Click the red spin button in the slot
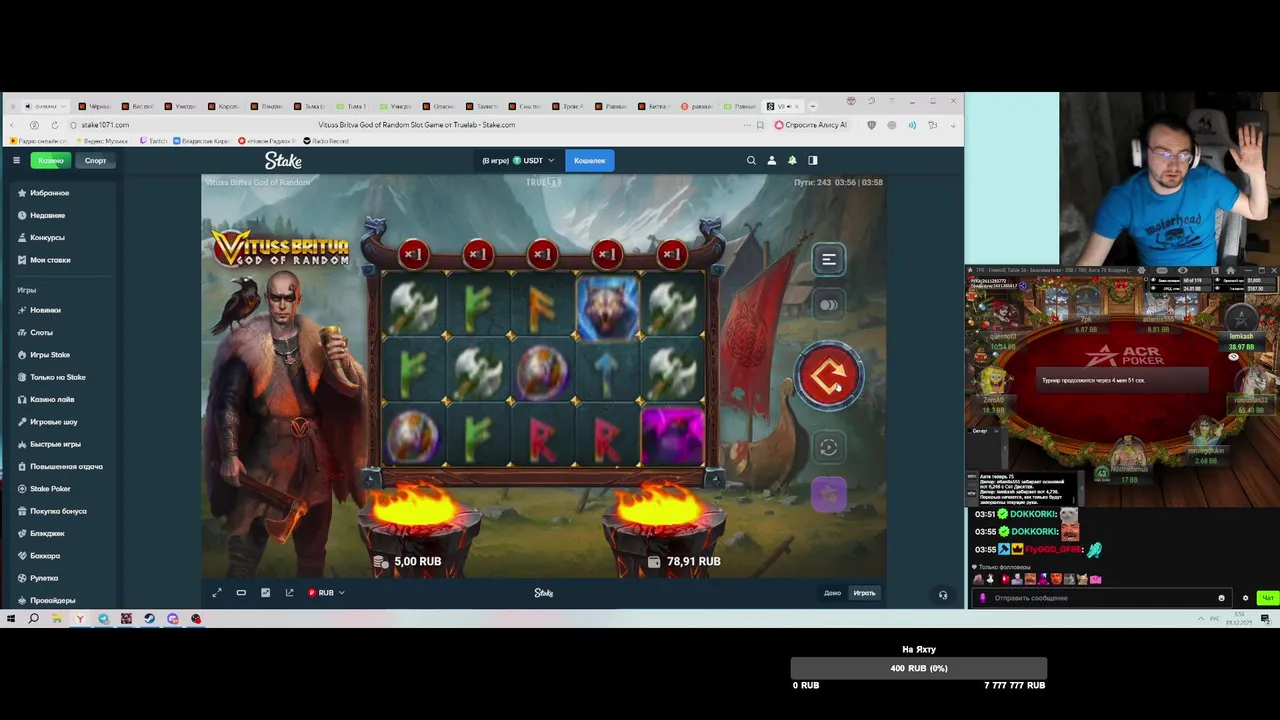 (x=828, y=377)
